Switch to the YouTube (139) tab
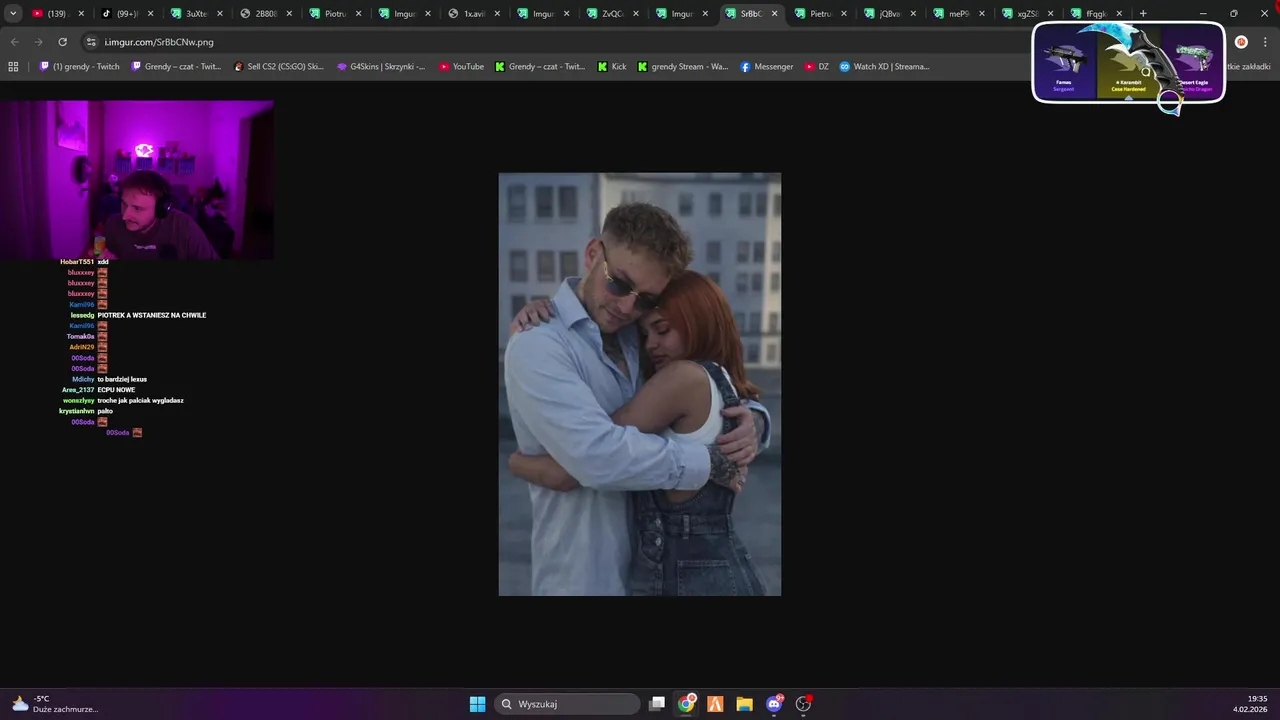1280x720 pixels. click(x=57, y=14)
